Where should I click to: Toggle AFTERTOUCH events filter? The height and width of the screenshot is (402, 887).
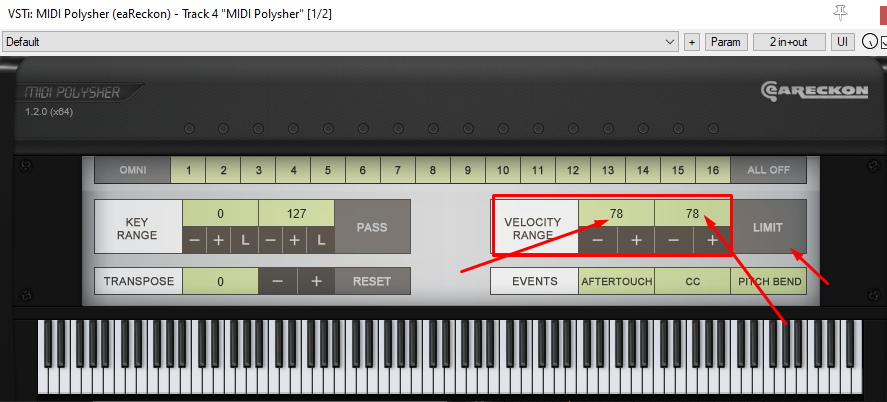616,281
